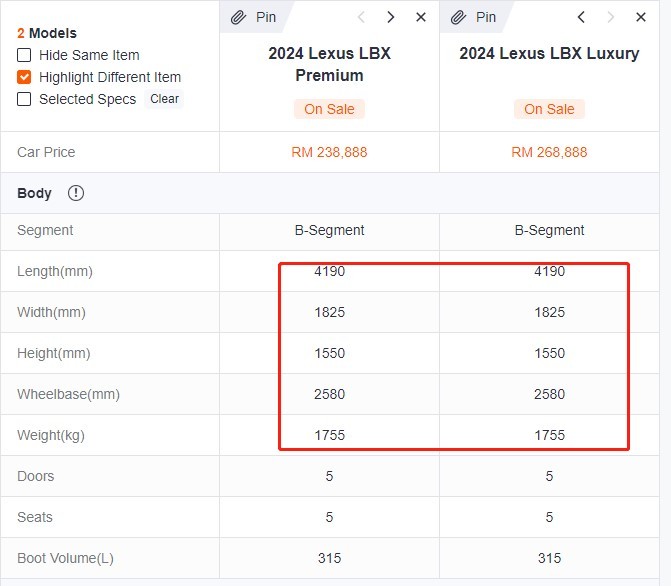Click the disabled right arrow on Luxury column

pyautogui.click(x=611, y=17)
